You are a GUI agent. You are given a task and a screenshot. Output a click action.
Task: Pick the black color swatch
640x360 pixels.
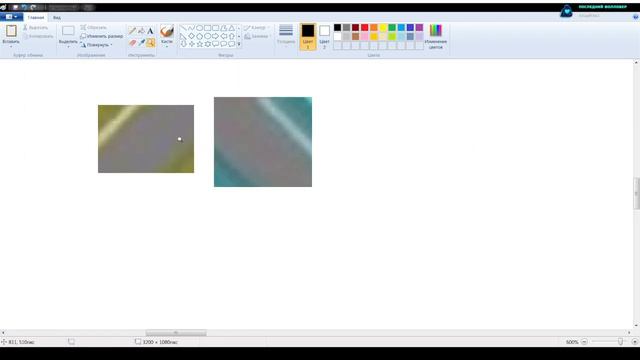pos(338,27)
